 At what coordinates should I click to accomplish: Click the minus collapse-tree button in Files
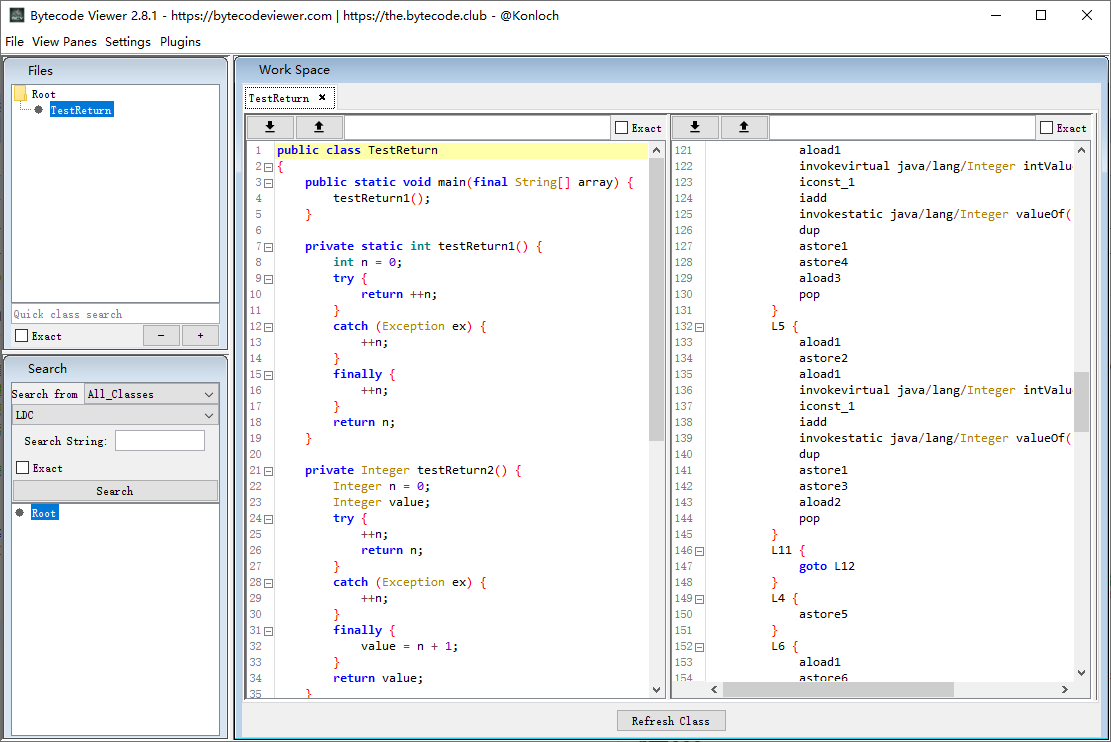pos(161,336)
